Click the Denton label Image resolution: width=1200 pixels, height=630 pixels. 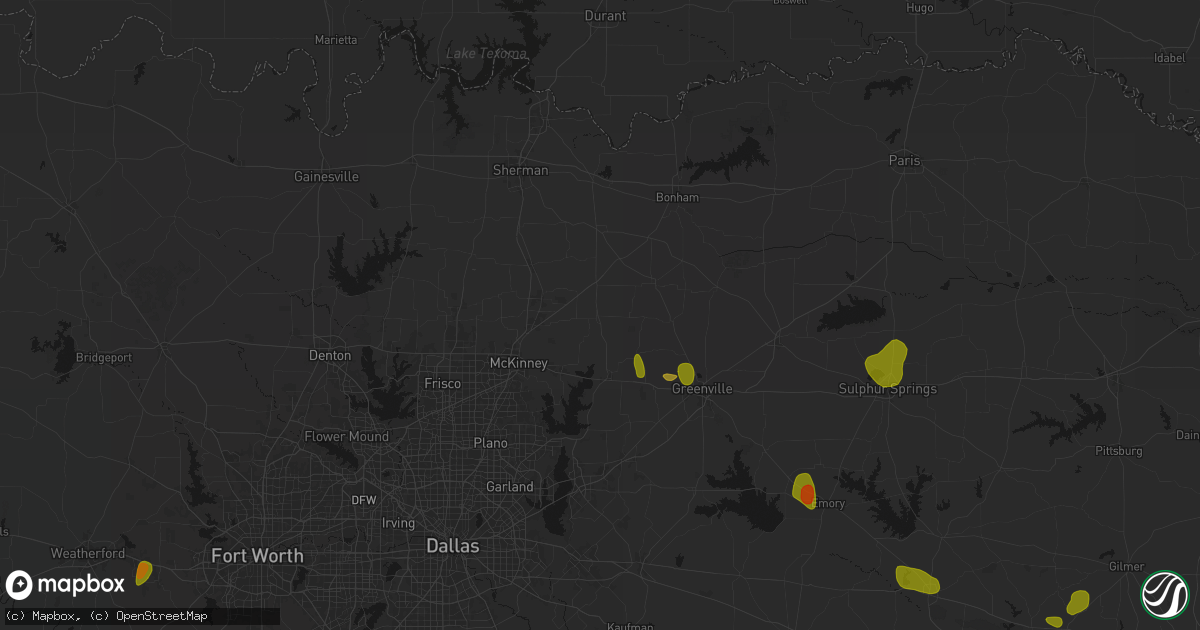pyautogui.click(x=330, y=355)
